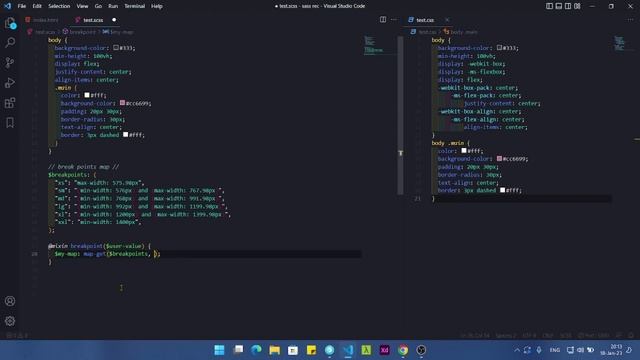Open the Search view in activity bar
Screen dimensions: 640x360
(10, 42)
